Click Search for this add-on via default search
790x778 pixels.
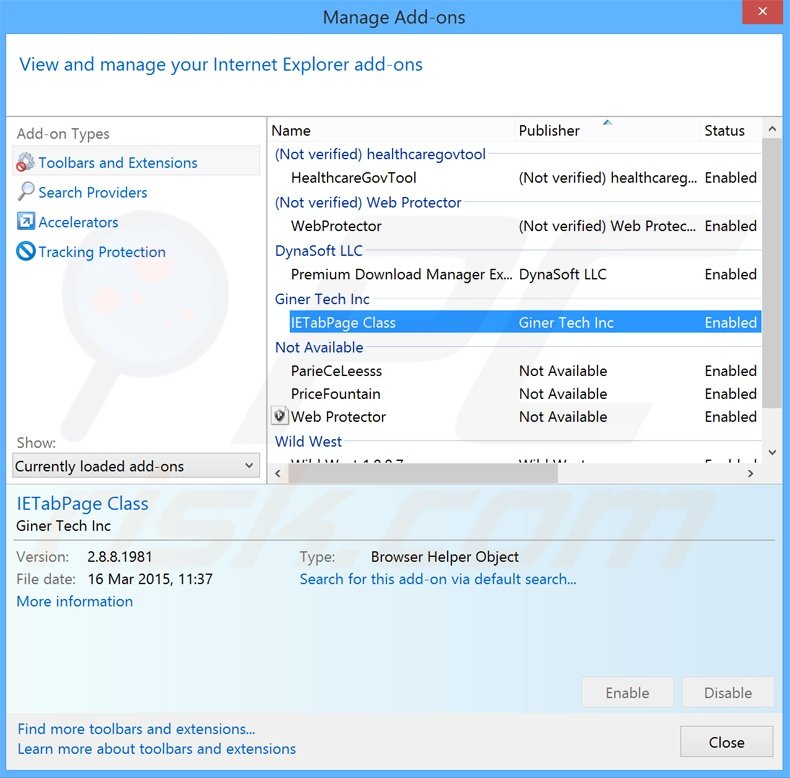(438, 579)
